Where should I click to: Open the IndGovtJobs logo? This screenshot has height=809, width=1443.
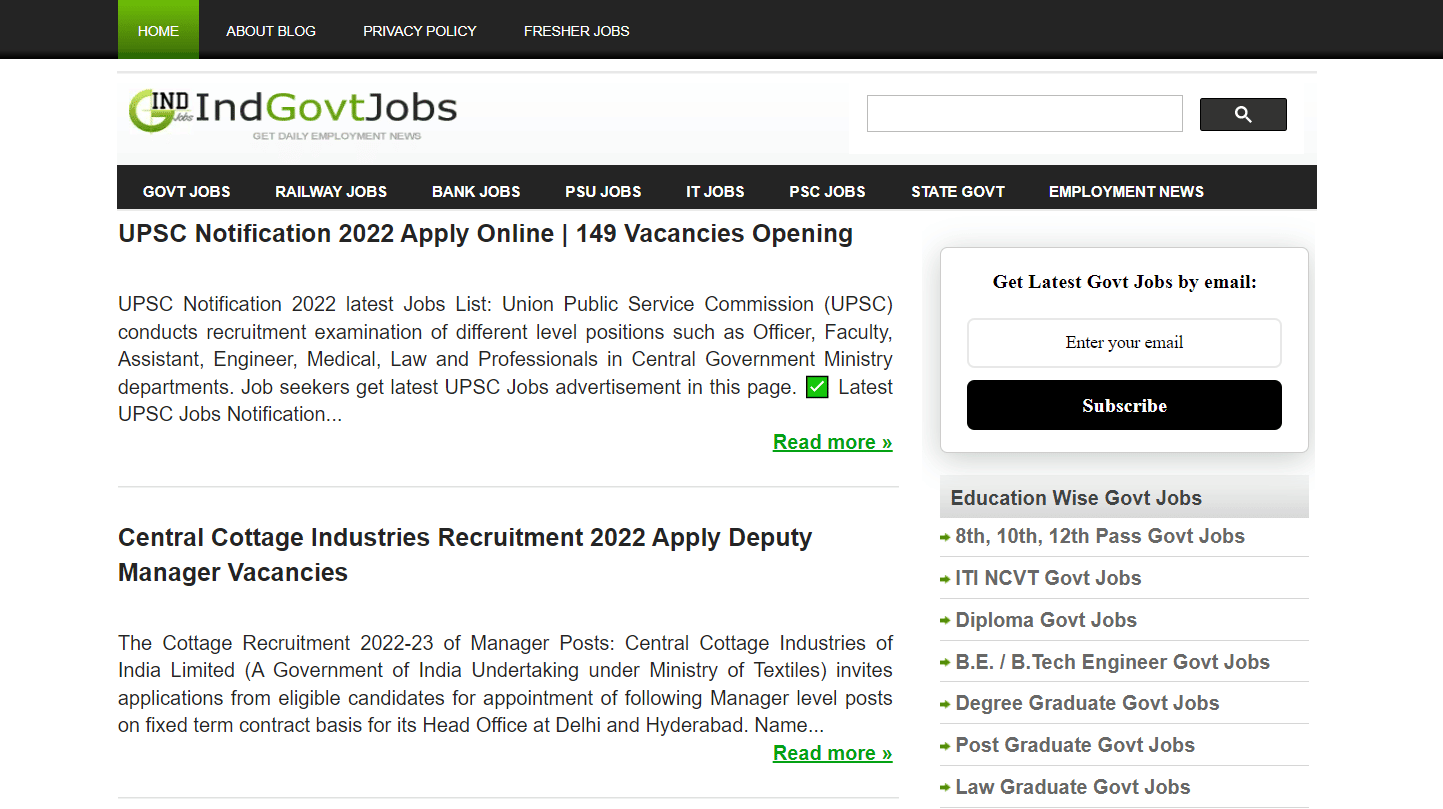click(293, 113)
